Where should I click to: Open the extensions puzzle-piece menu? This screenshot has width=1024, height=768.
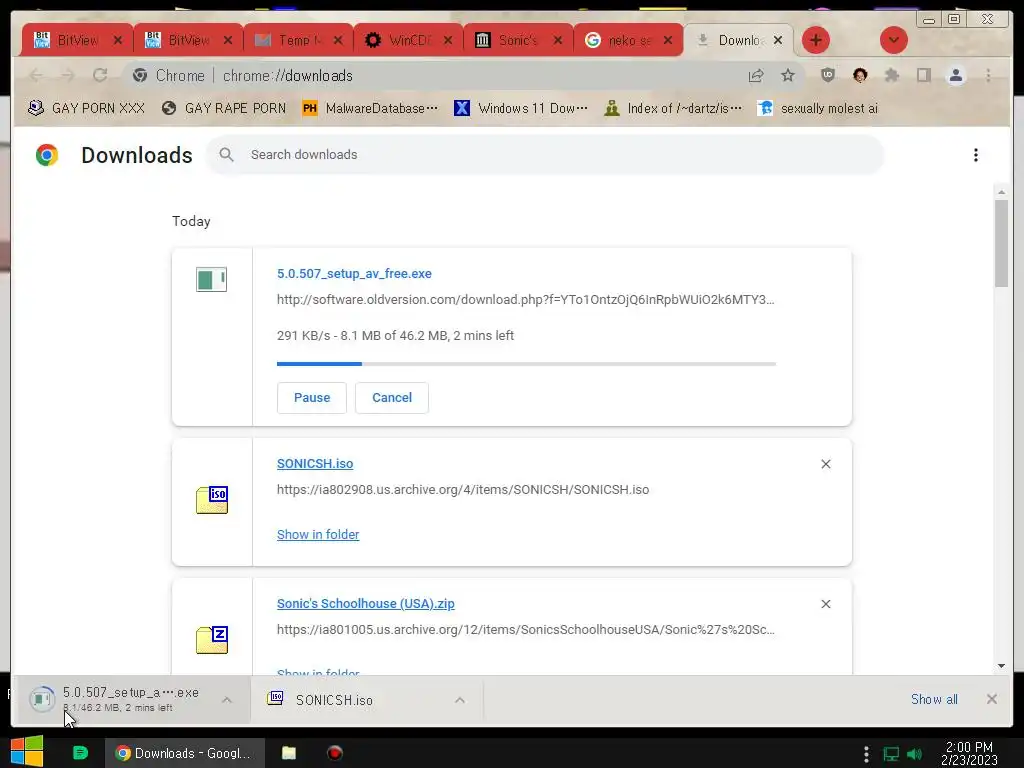pos(891,76)
